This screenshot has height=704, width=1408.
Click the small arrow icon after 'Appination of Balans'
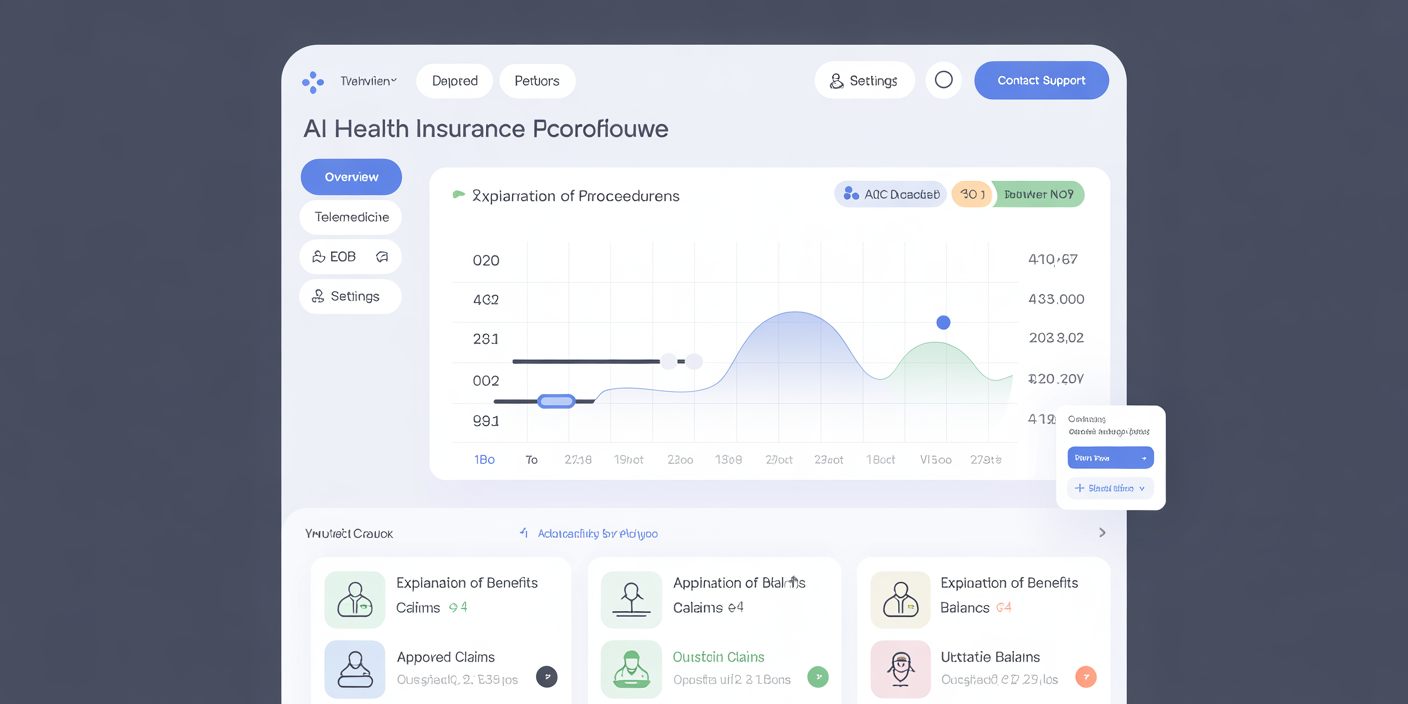[794, 580]
